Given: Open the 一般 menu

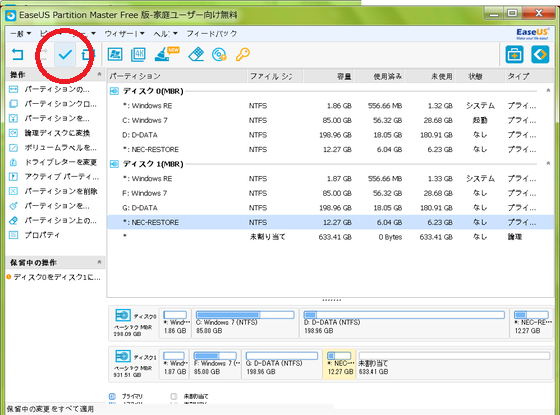Looking at the screenshot, I should point(20,34).
